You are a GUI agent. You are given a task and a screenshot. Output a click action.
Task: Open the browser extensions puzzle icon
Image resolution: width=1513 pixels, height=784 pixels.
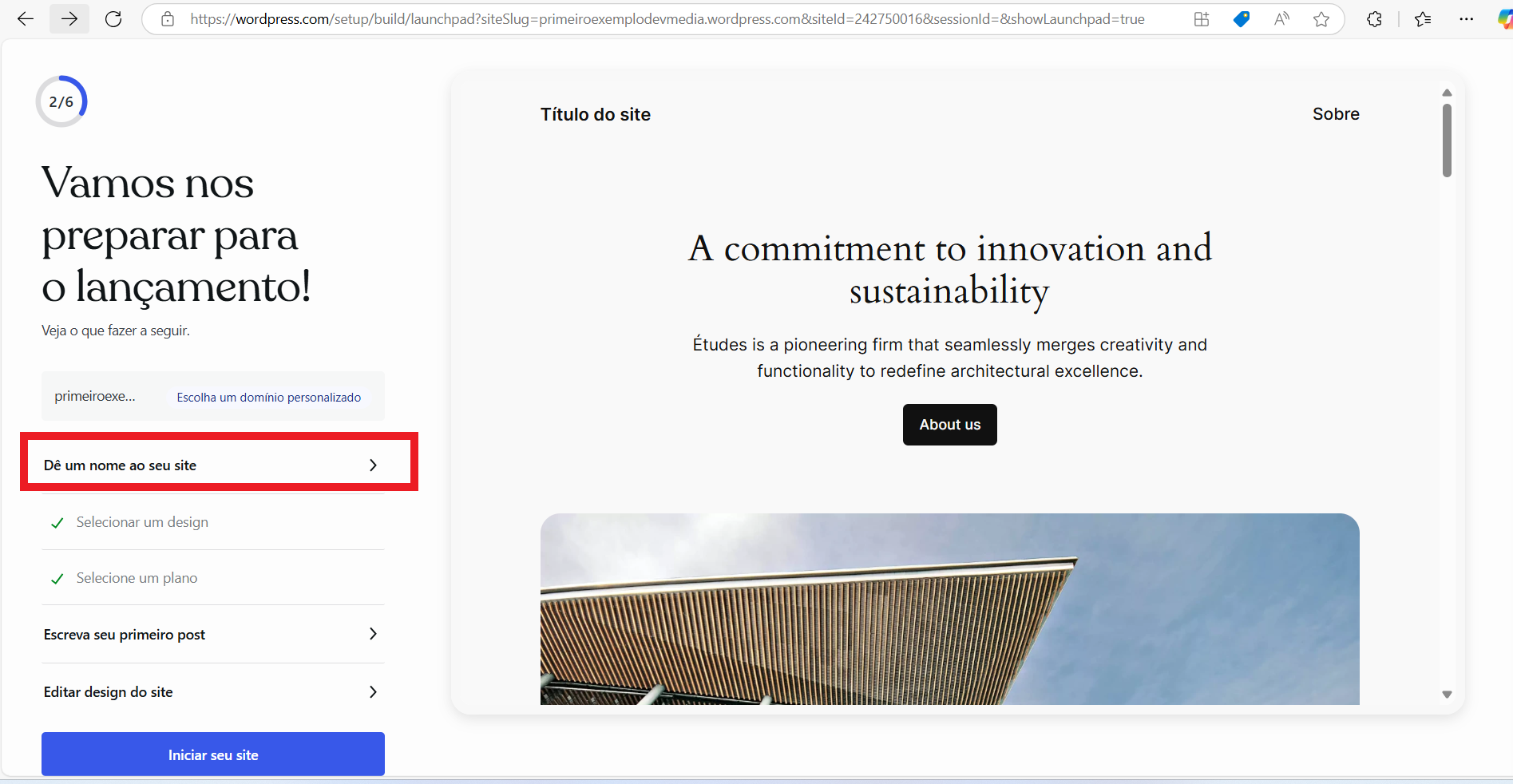tap(1374, 19)
